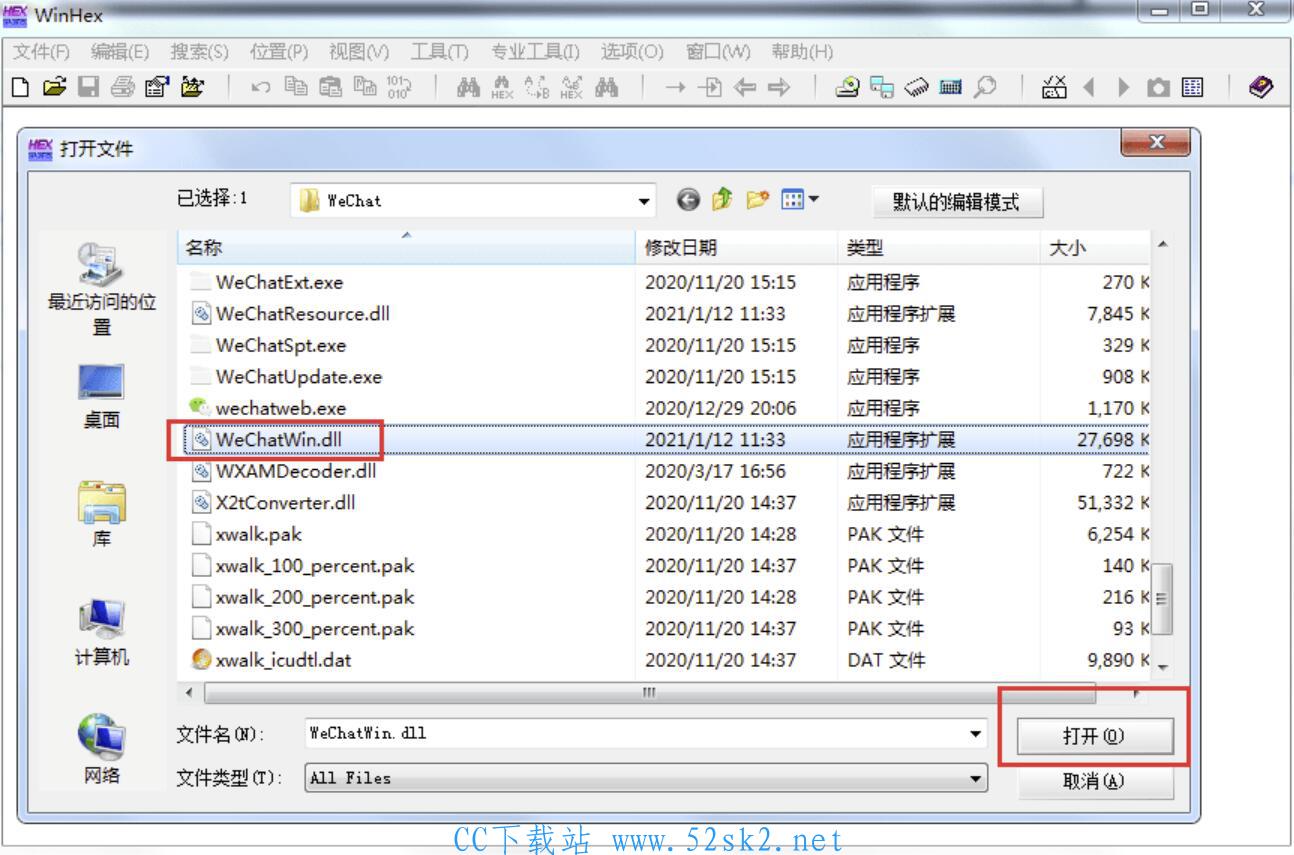
Task: Click the grid table toolbar icon
Action: point(1192,88)
